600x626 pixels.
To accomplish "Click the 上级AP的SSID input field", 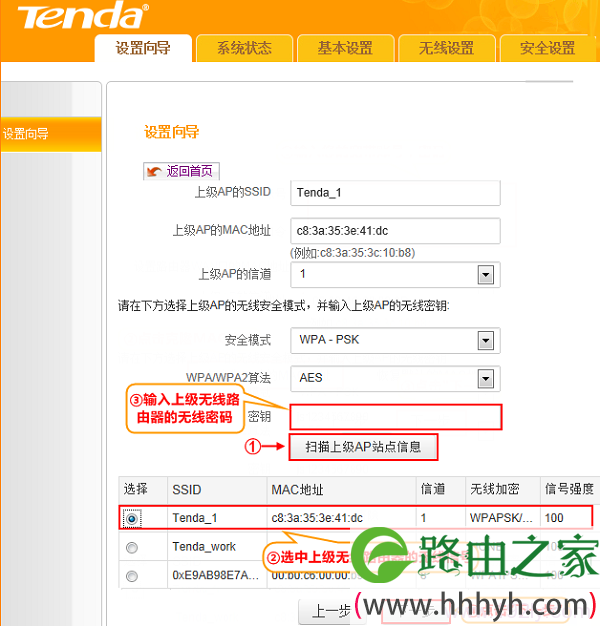I will tap(395, 193).
